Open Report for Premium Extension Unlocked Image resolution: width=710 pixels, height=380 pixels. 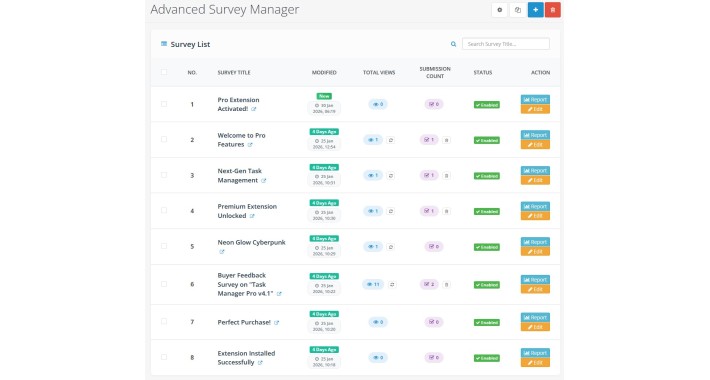pyautogui.click(x=535, y=206)
